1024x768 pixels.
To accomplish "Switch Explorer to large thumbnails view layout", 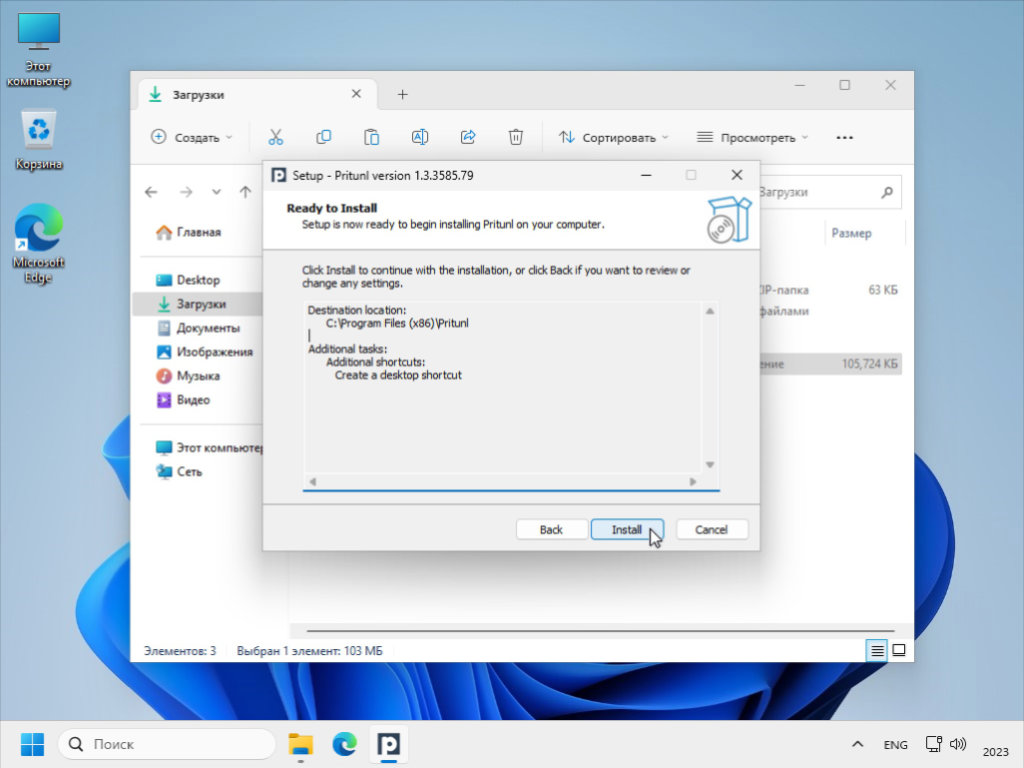I will [899, 650].
